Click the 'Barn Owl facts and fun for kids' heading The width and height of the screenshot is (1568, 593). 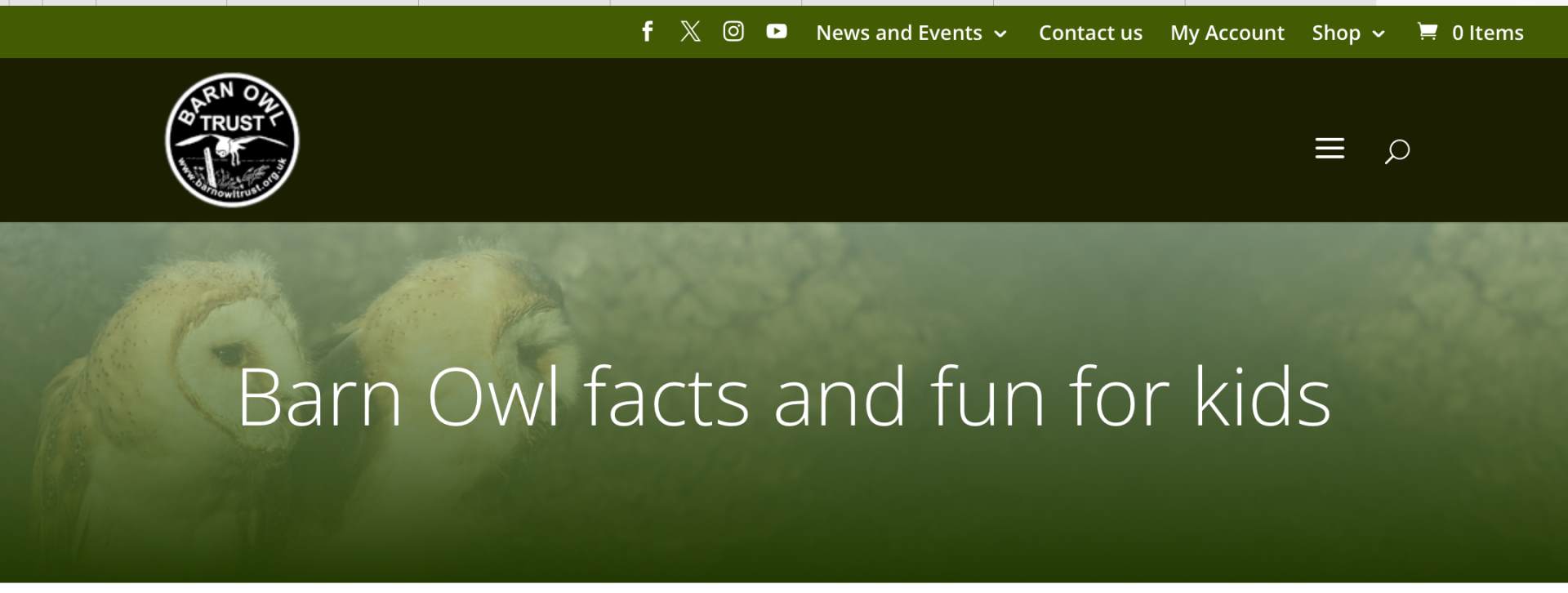(784, 397)
